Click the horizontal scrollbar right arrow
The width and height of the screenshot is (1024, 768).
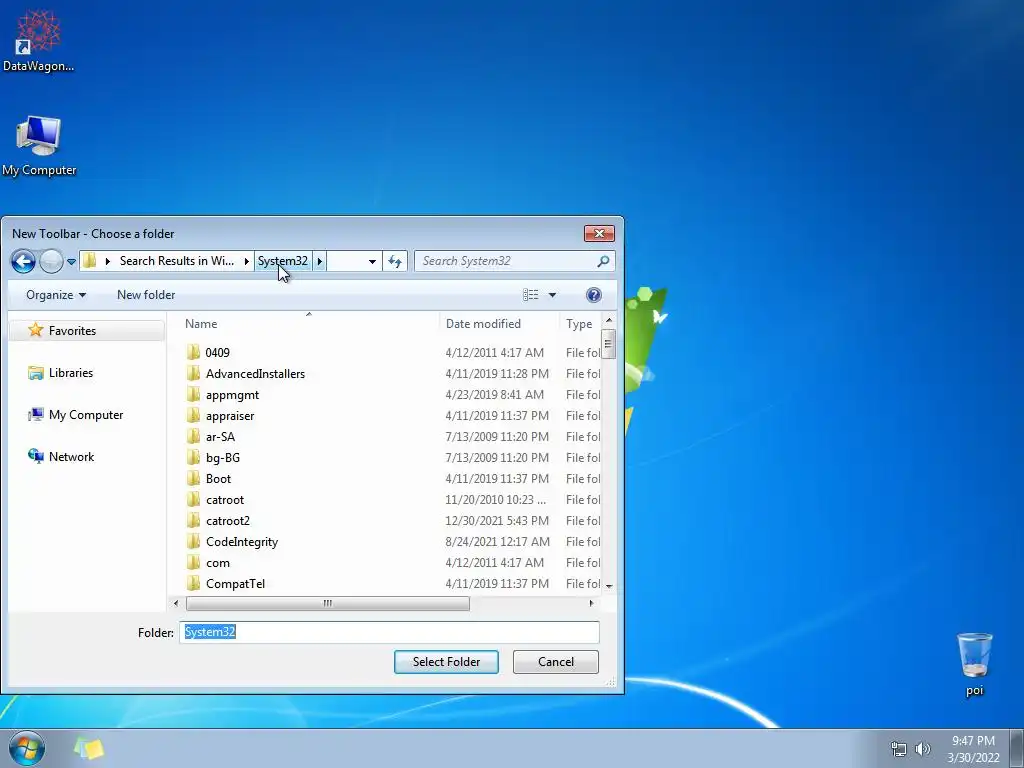(591, 603)
